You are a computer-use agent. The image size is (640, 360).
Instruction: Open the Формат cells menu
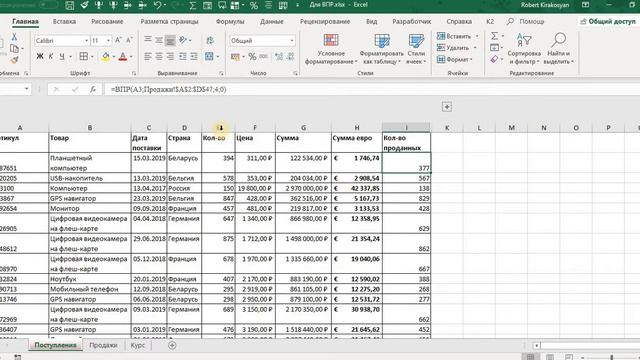(x=454, y=60)
